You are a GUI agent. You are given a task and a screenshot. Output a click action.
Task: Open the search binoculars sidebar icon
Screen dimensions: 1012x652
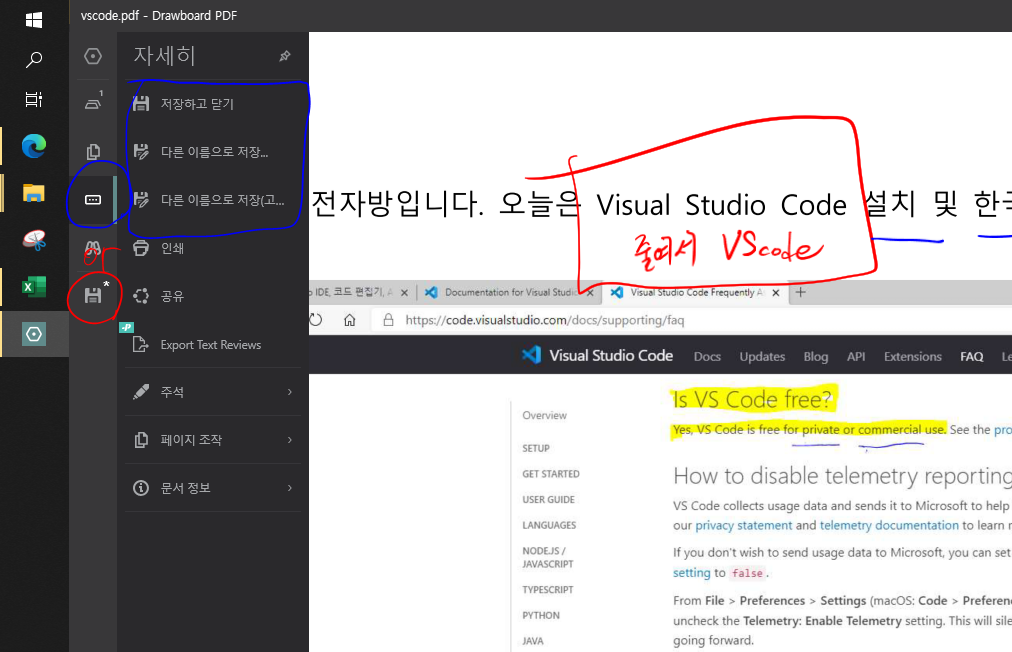click(93, 248)
